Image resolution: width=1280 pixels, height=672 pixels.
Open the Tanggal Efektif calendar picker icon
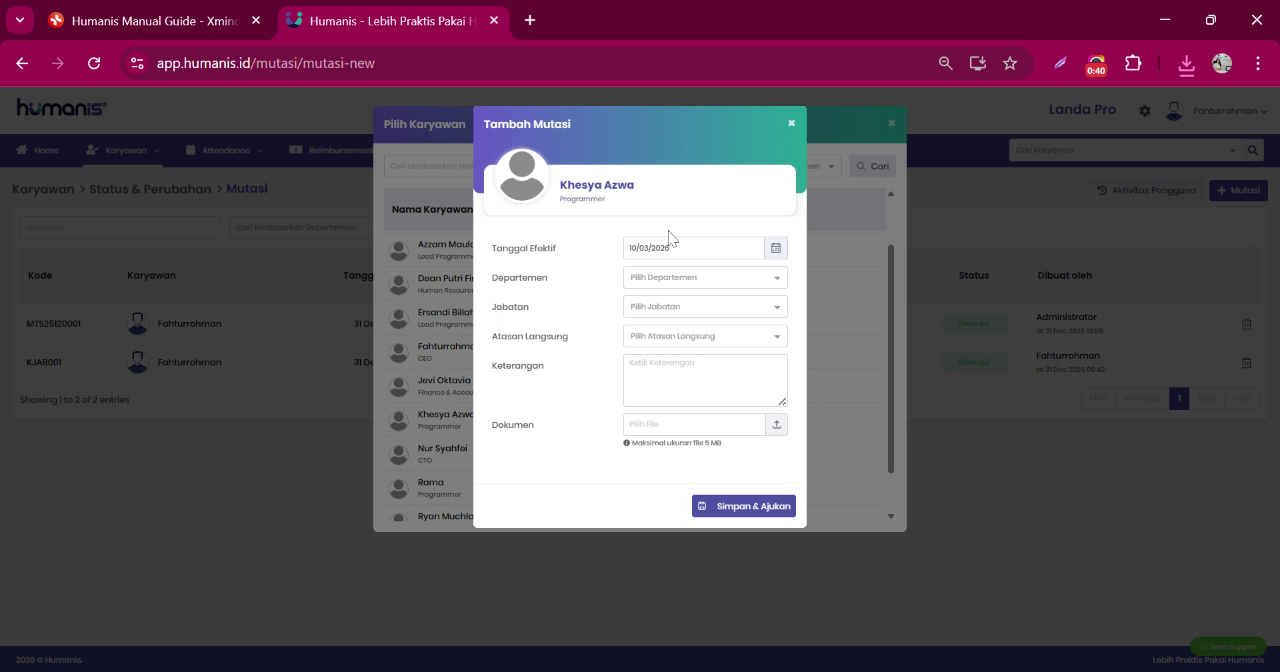tap(776, 248)
